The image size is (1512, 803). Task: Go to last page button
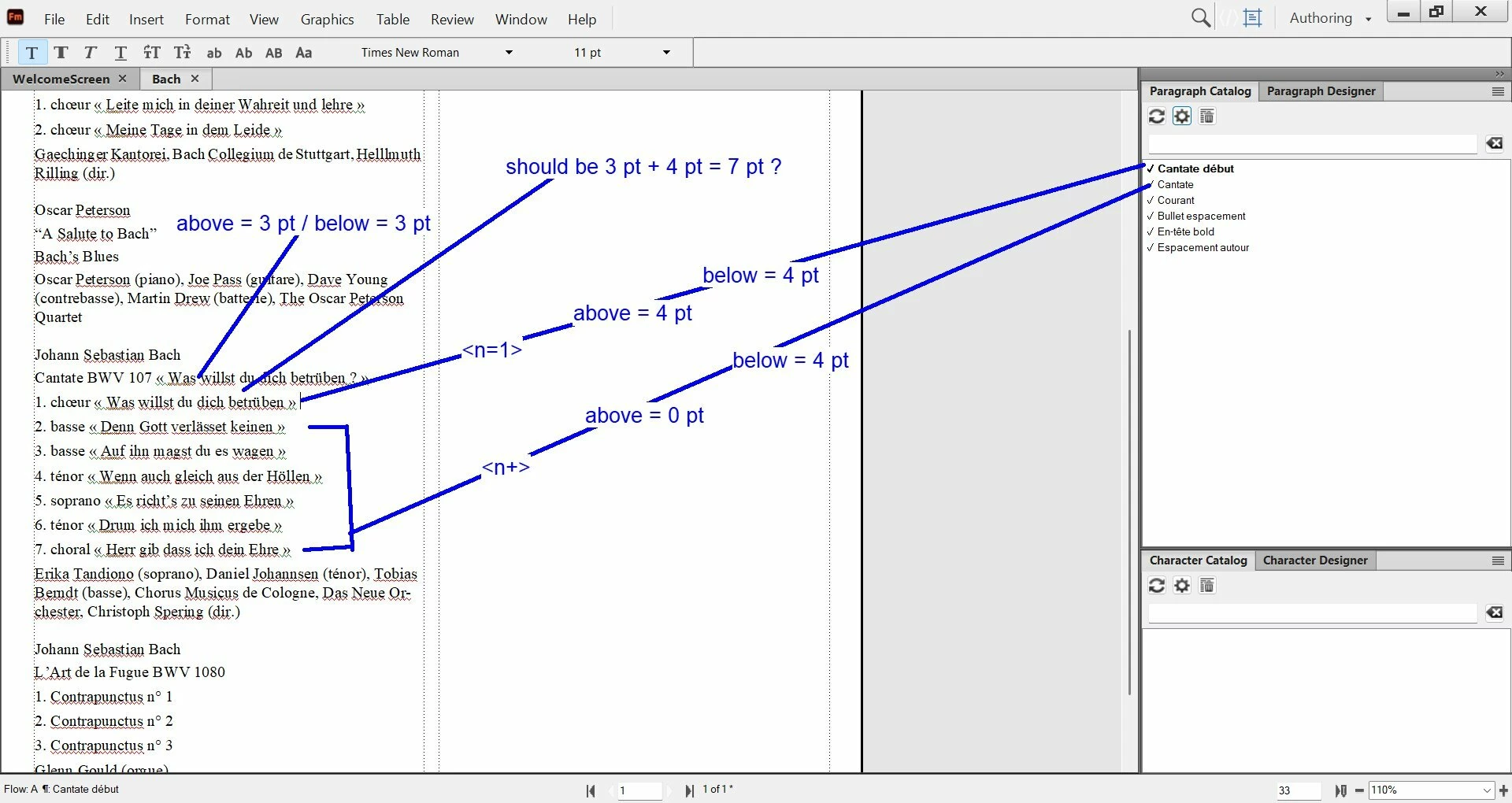(690, 790)
